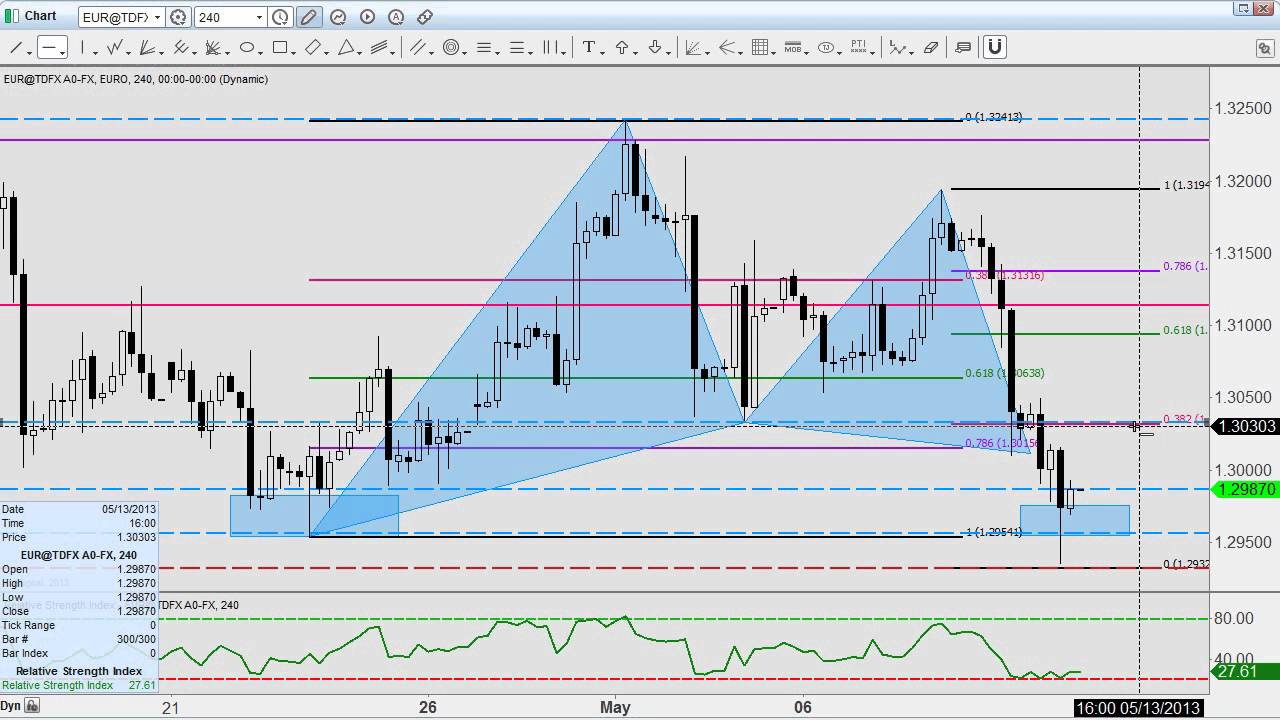Click the eraser tool to delete drawings
This screenshot has height=720, width=1280.
[931, 47]
